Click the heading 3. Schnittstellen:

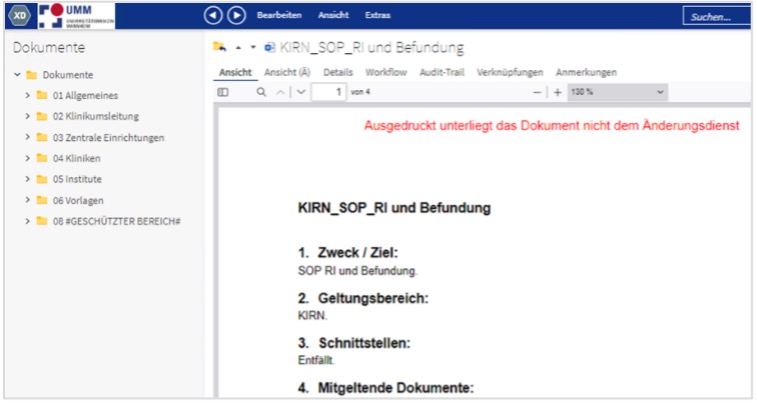[354, 343]
